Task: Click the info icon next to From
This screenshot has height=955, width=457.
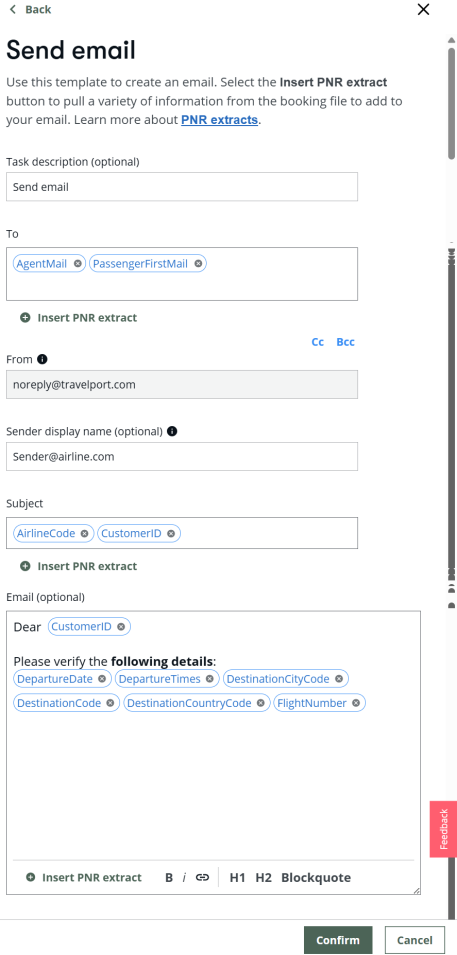Action: click(x=42, y=359)
